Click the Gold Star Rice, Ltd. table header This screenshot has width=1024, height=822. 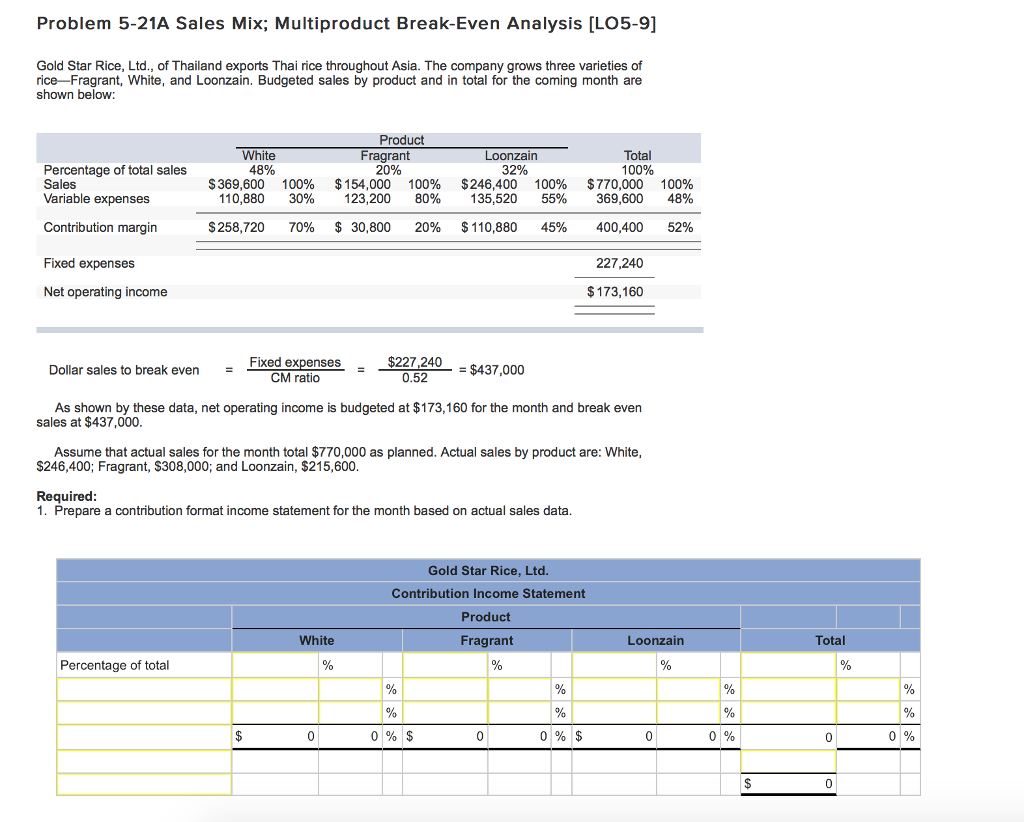tap(489, 570)
